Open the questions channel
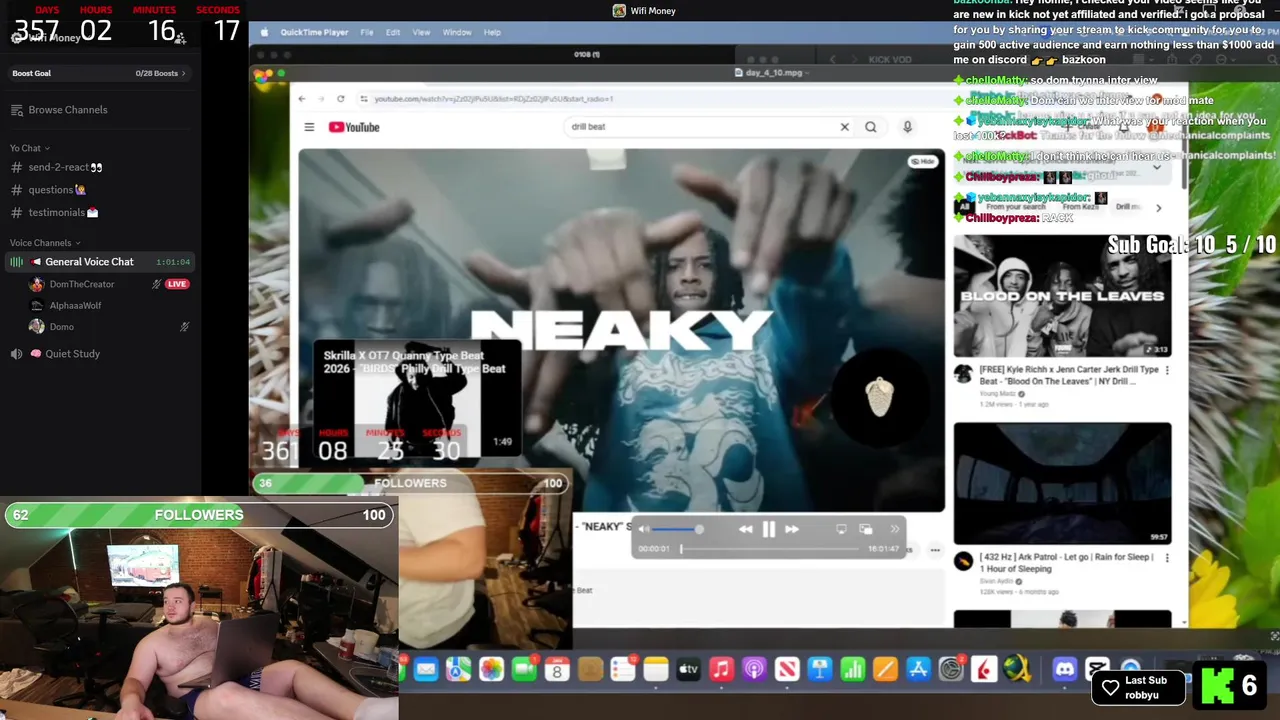Image resolution: width=1280 pixels, height=720 pixels. click(x=56, y=190)
